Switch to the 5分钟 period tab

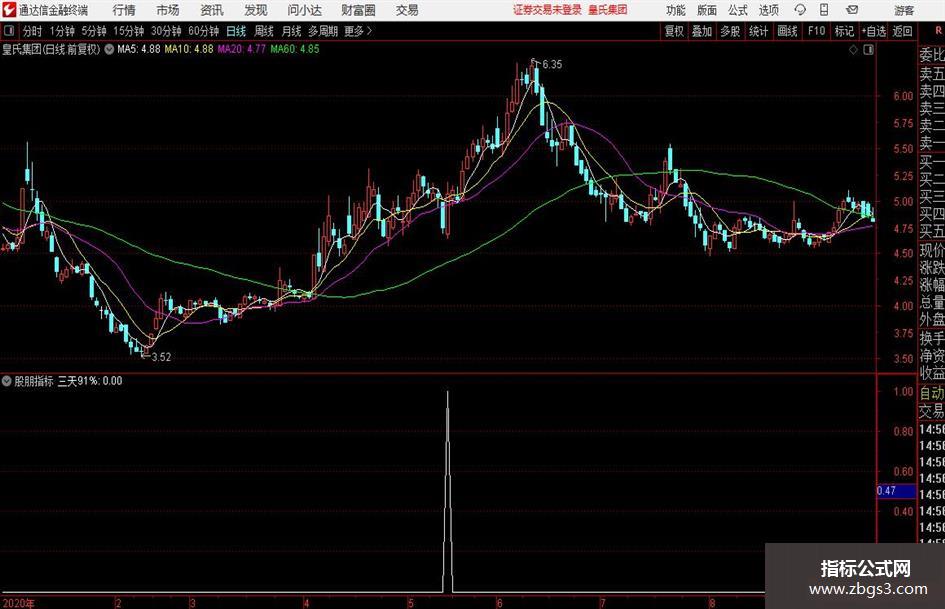[x=94, y=31]
